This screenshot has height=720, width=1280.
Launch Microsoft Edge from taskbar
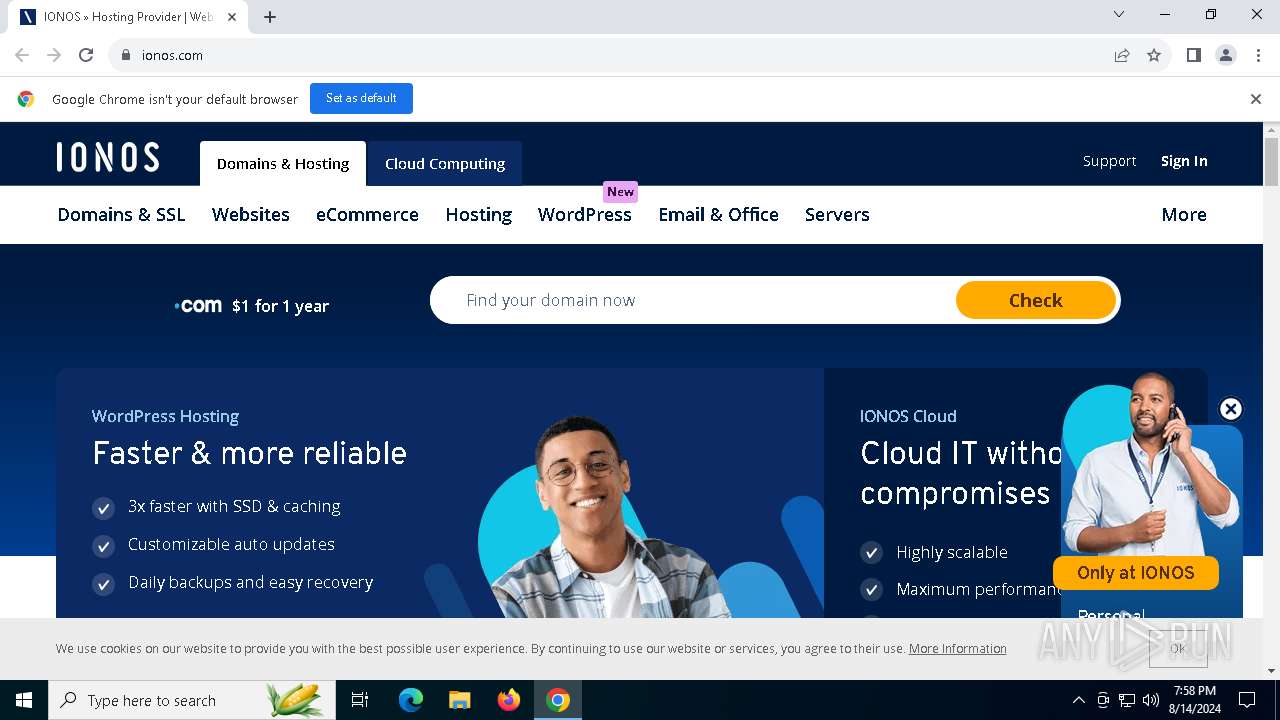click(411, 700)
